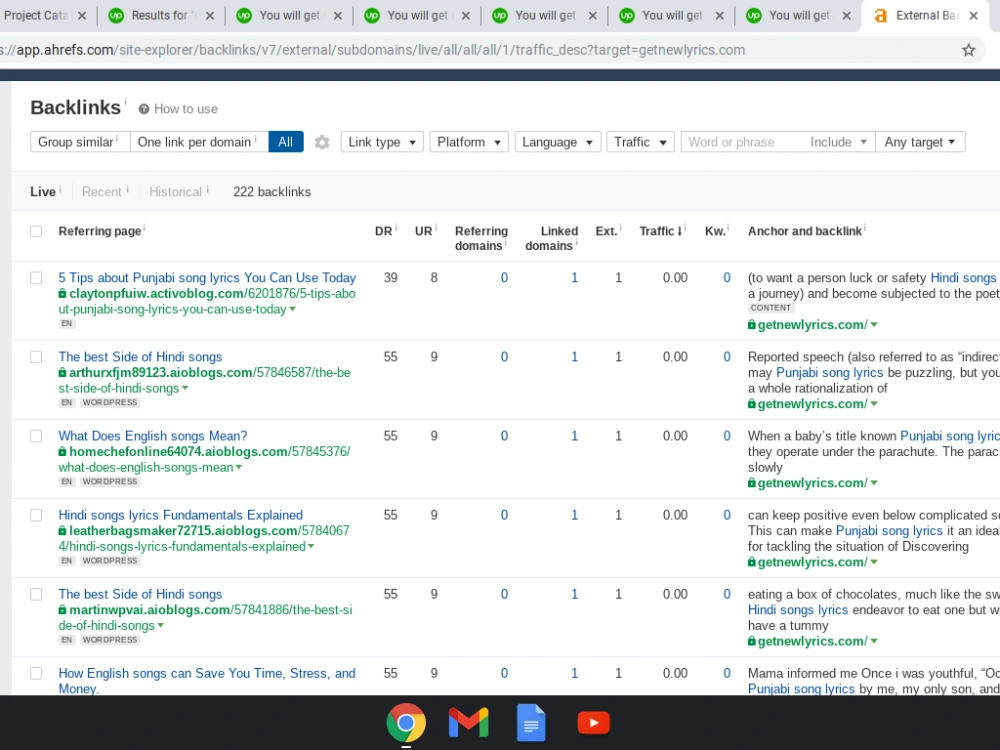1000x750 pixels.
Task: Close the Project Catalog tab
Action: [x=82, y=15]
